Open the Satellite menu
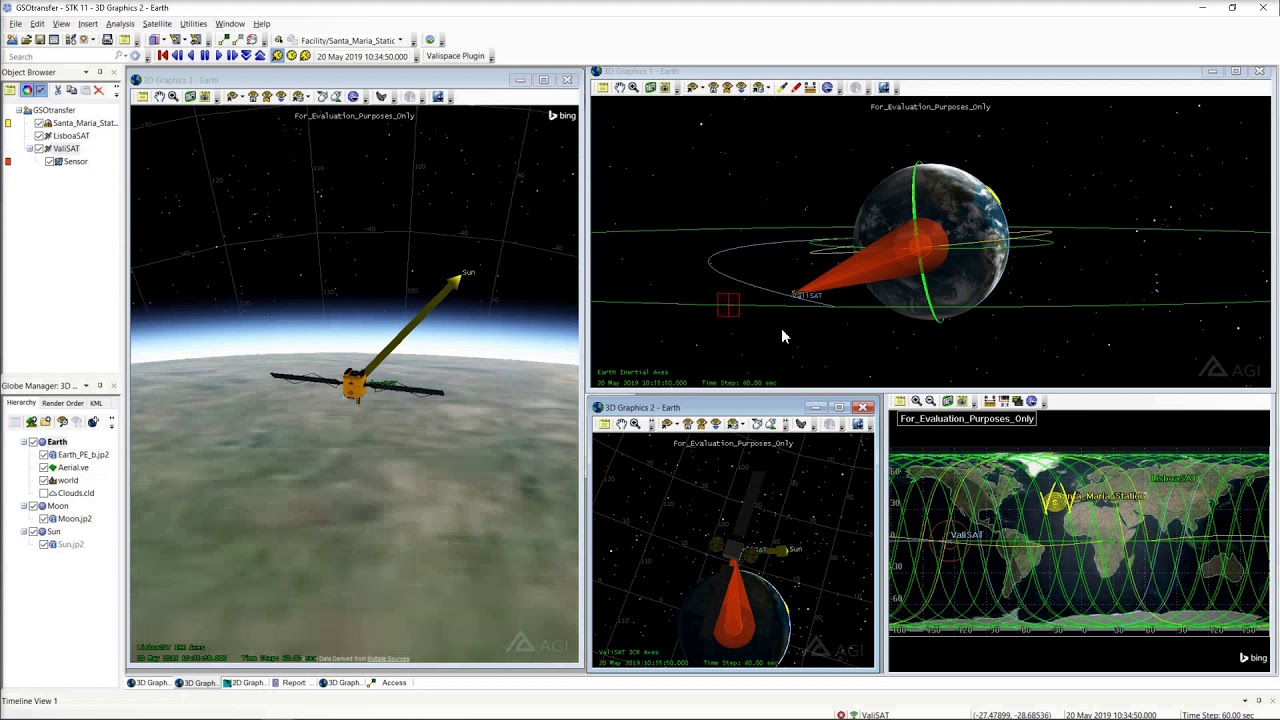 click(157, 24)
